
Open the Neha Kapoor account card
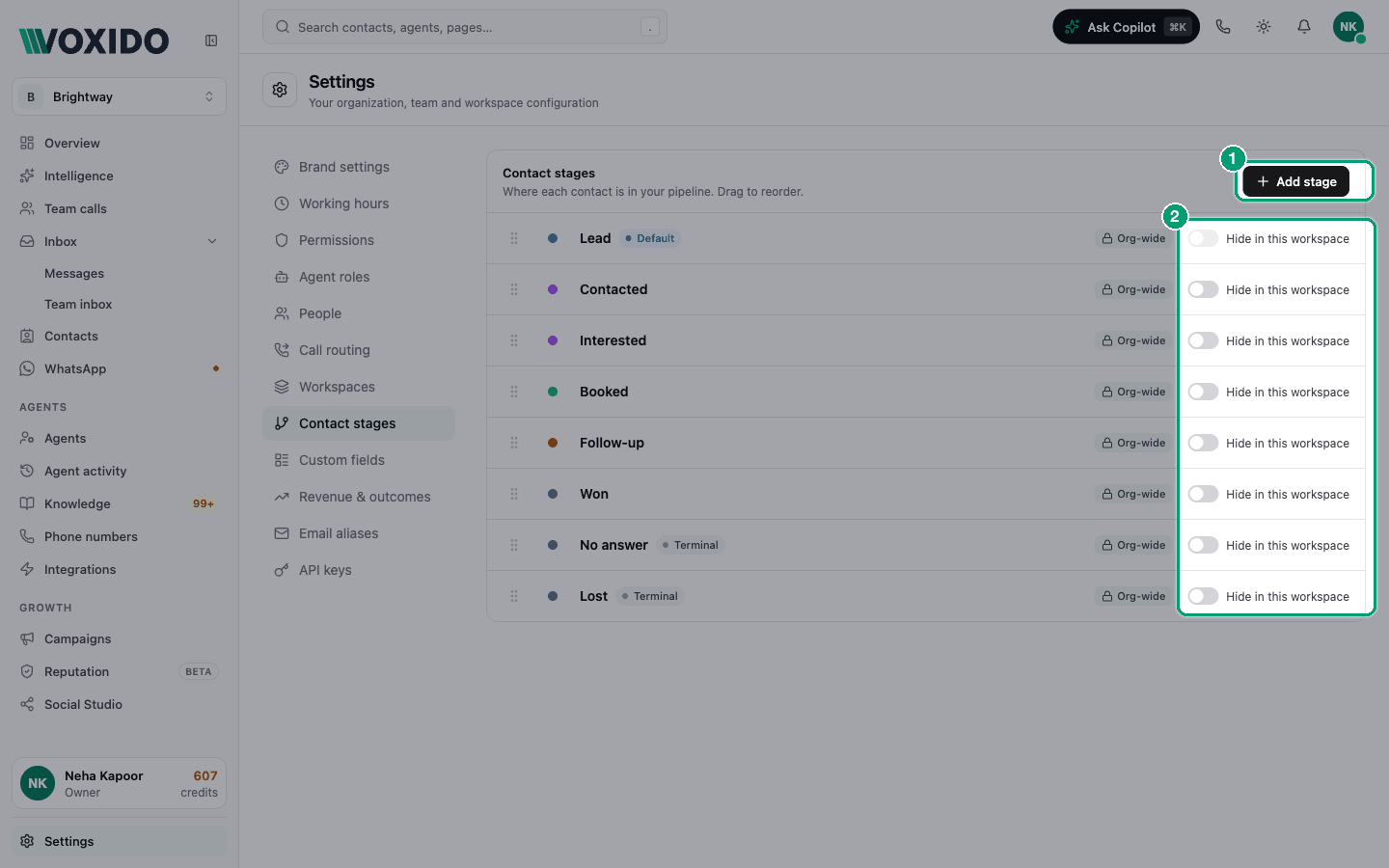[119, 783]
